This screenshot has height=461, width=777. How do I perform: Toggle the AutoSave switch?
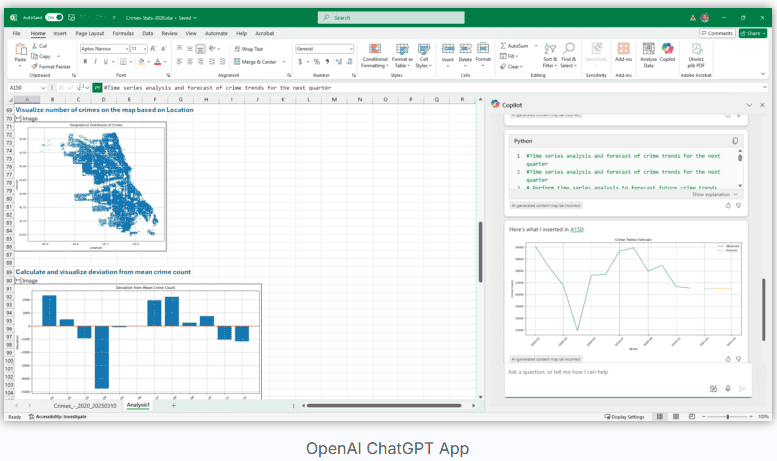coord(54,17)
